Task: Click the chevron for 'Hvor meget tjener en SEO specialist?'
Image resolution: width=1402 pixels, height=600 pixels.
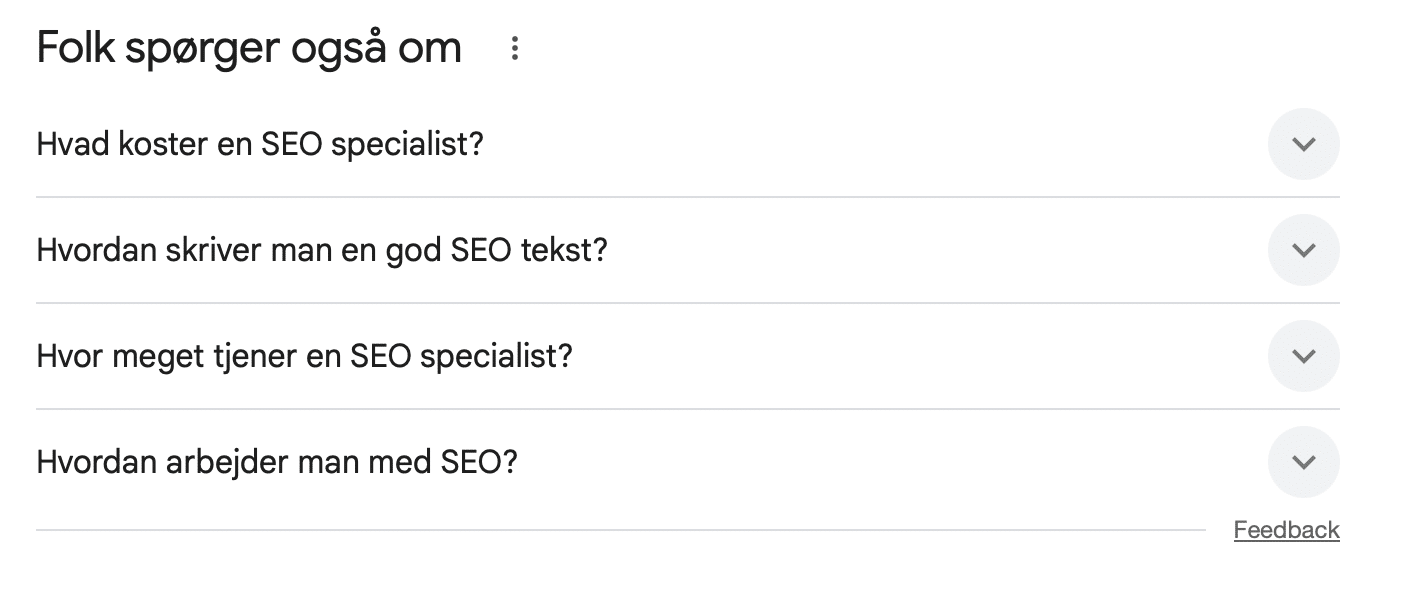Action: (1303, 356)
